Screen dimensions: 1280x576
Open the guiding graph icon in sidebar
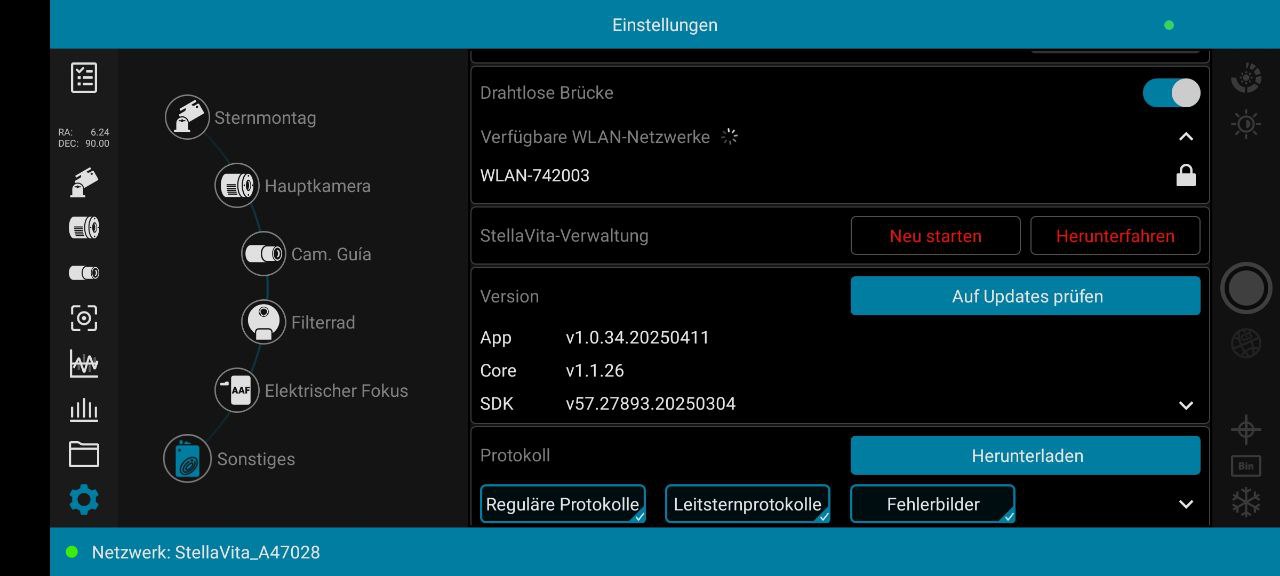(84, 363)
